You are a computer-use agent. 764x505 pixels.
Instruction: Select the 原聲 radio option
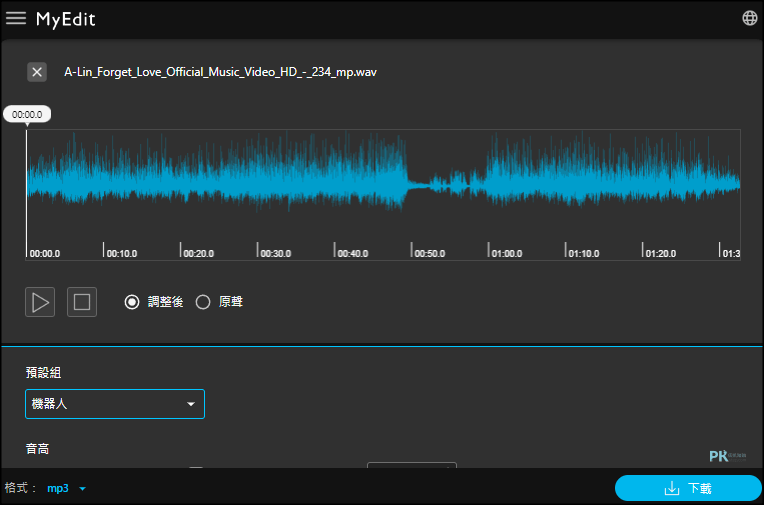point(203,302)
